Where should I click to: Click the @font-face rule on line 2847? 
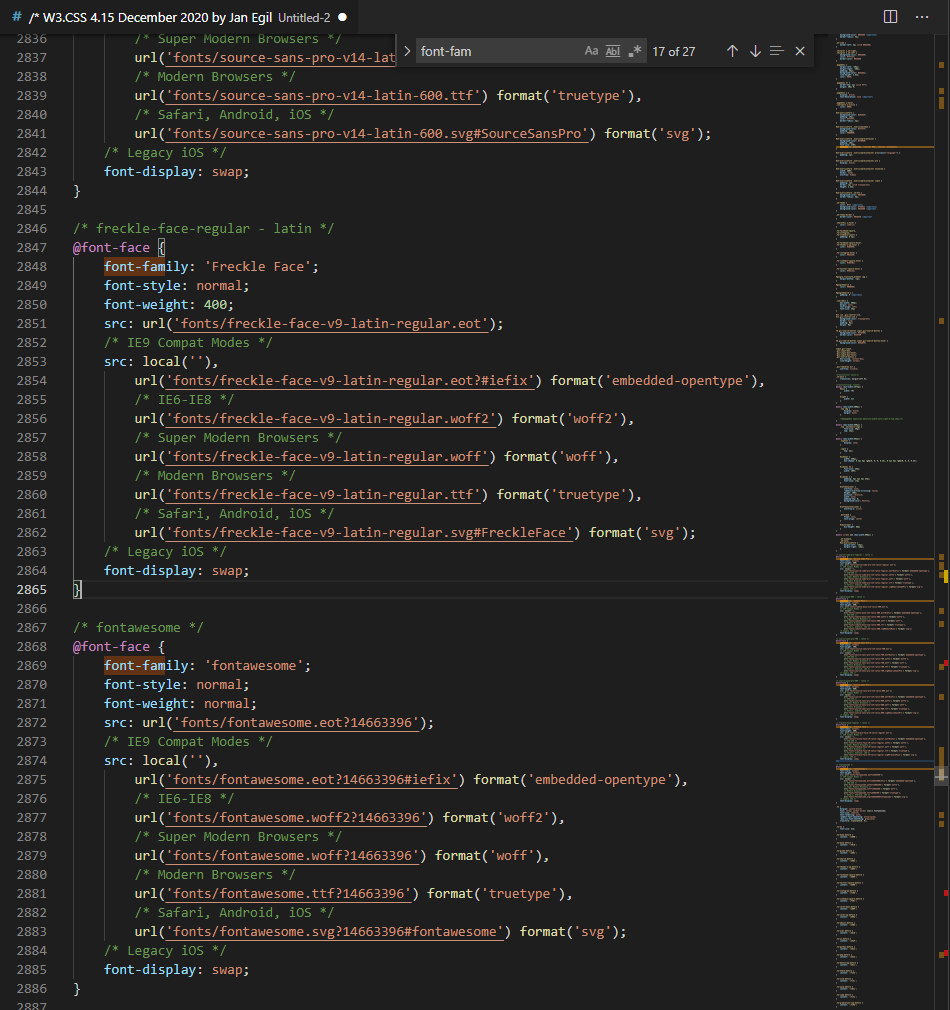pos(111,248)
